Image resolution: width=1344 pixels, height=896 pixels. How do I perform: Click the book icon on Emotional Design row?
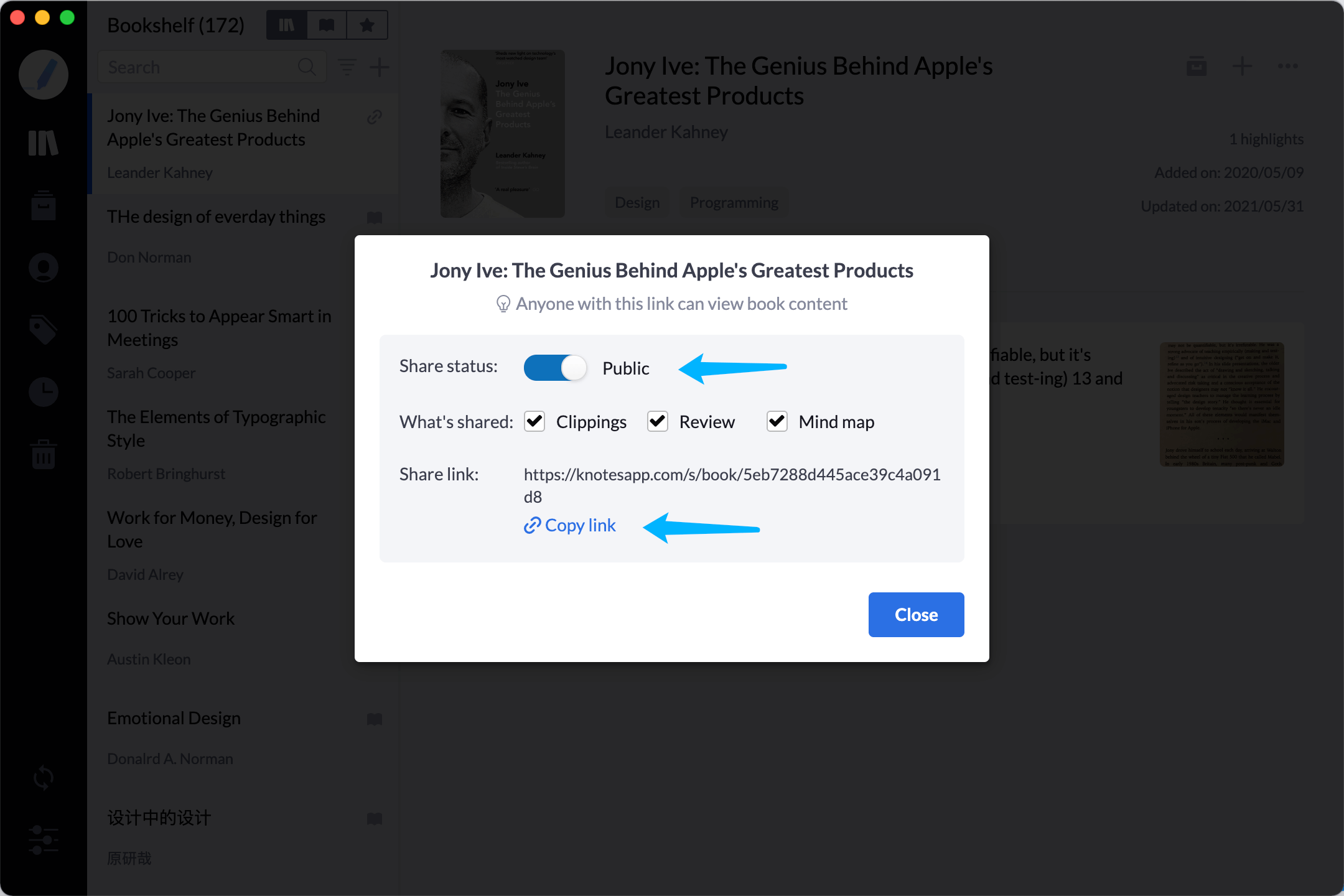[375, 719]
